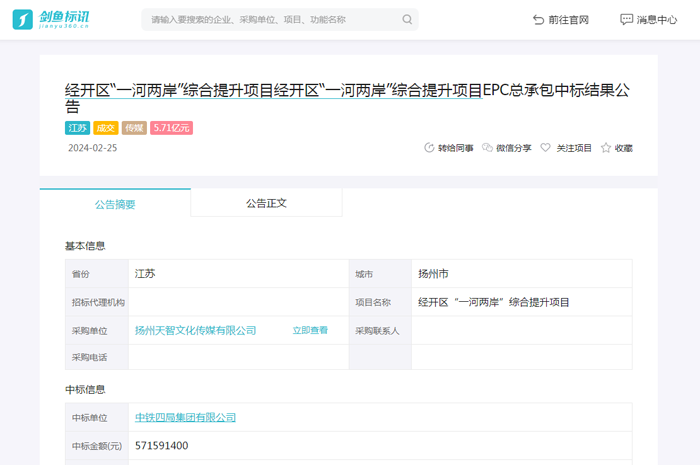The height and width of the screenshot is (465, 700).
Task: Toggle the 收藏 star icon
Action: (x=605, y=148)
